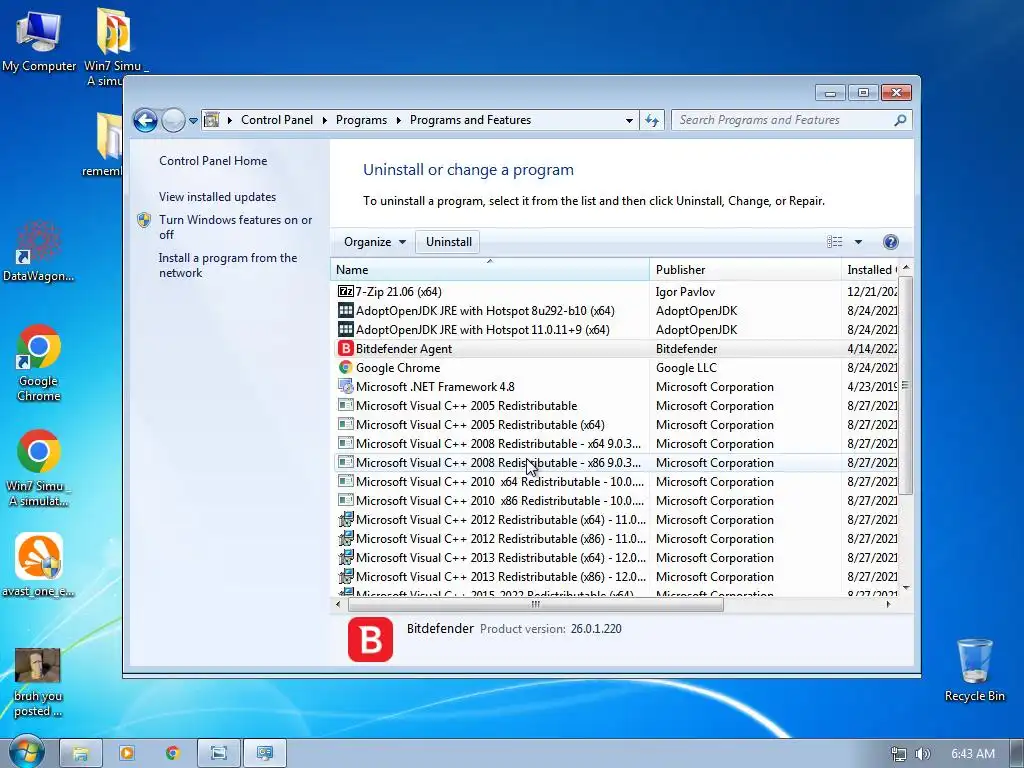This screenshot has width=1024, height=768.
Task: Sort by the Name column header
Action: (490, 269)
